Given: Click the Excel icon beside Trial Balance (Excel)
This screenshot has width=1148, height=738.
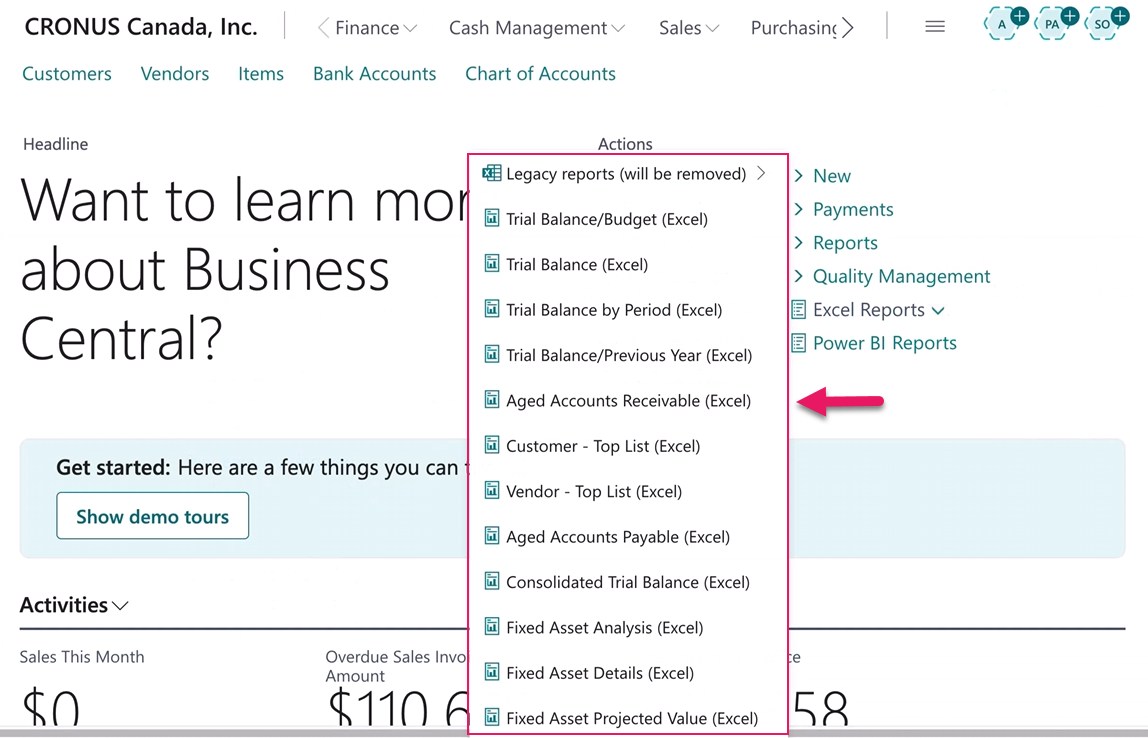Looking at the screenshot, I should click(x=491, y=264).
